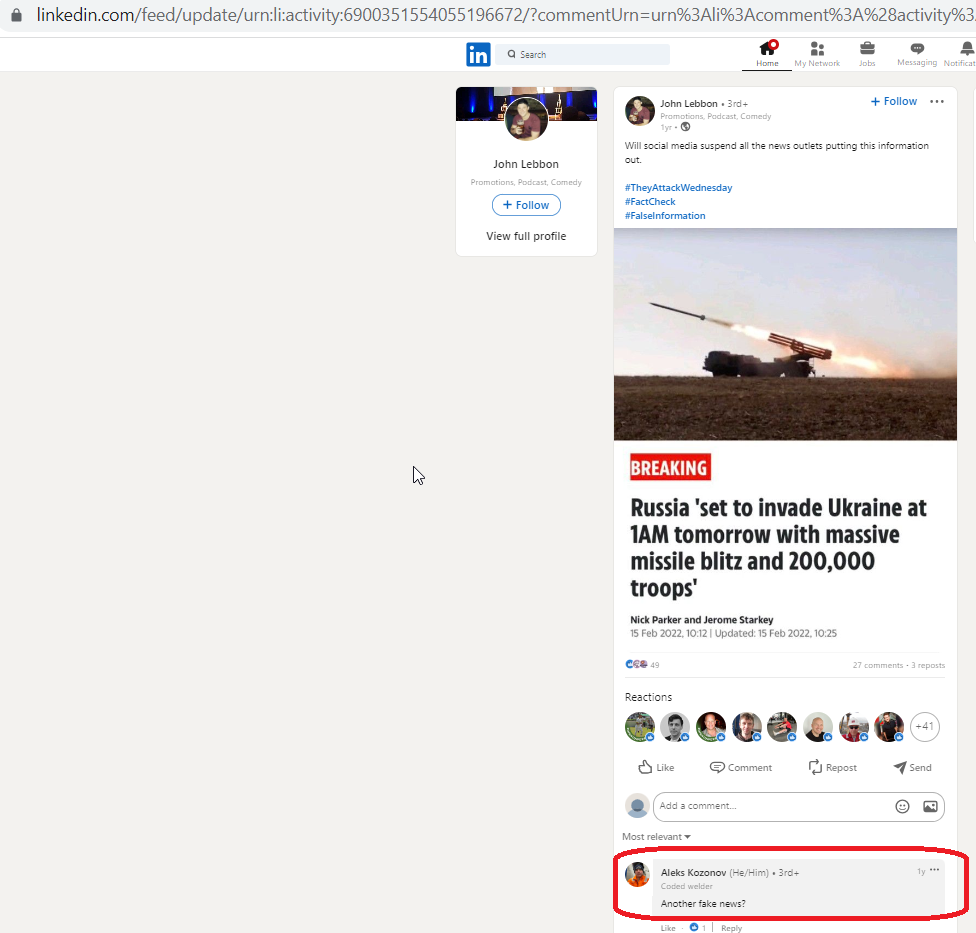Expand the Most relevant sort dropdown

(x=657, y=837)
